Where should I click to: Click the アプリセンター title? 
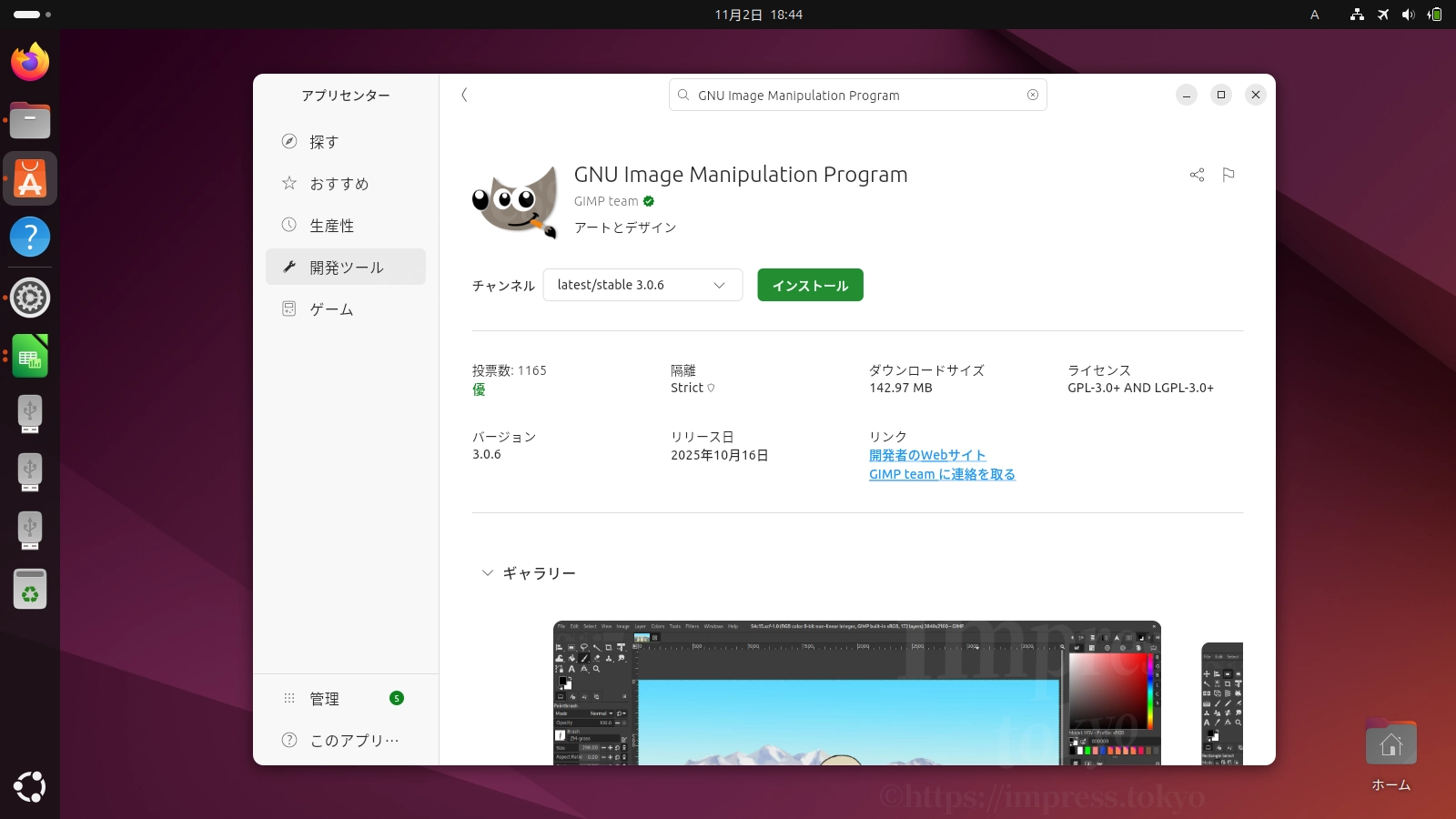346,96
